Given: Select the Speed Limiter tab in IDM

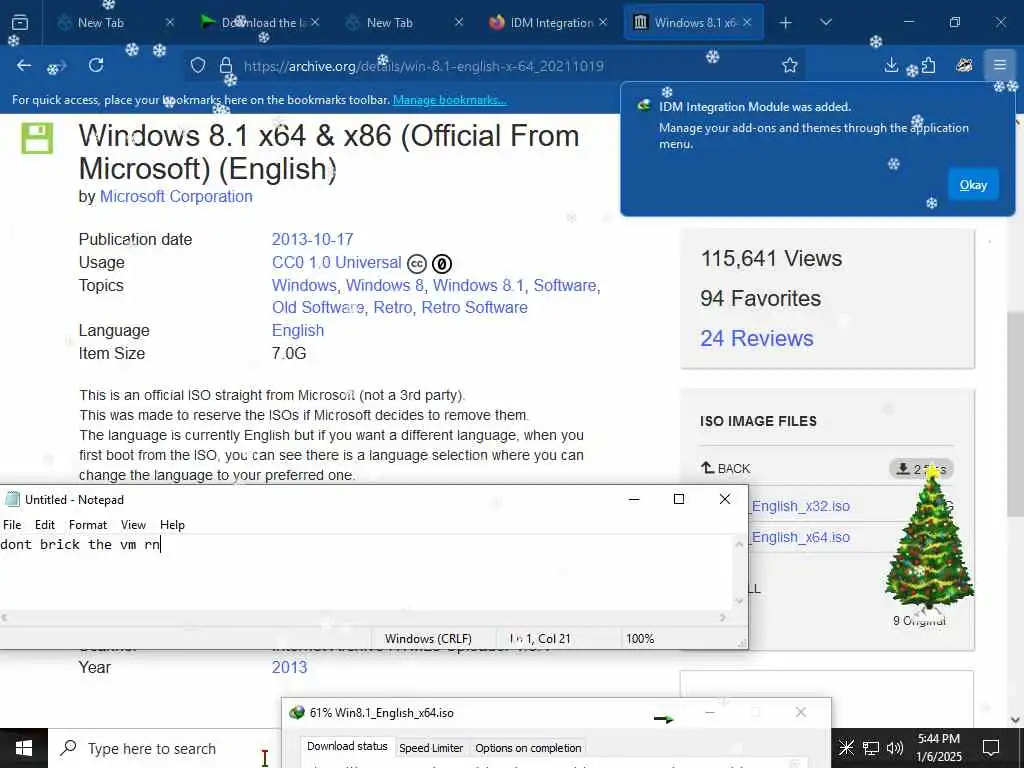Looking at the screenshot, I should coord(431,748).
